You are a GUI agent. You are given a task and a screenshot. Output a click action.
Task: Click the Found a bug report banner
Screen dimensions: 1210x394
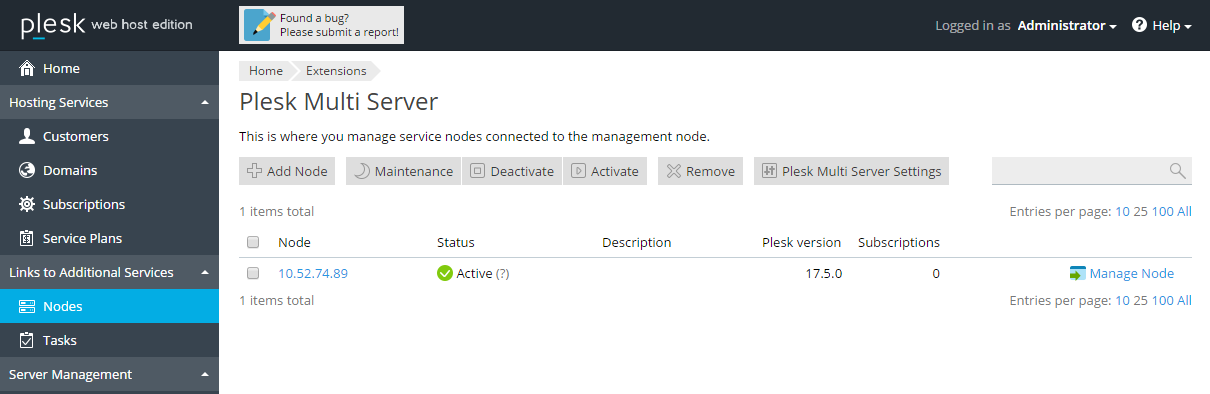[322, 25]
